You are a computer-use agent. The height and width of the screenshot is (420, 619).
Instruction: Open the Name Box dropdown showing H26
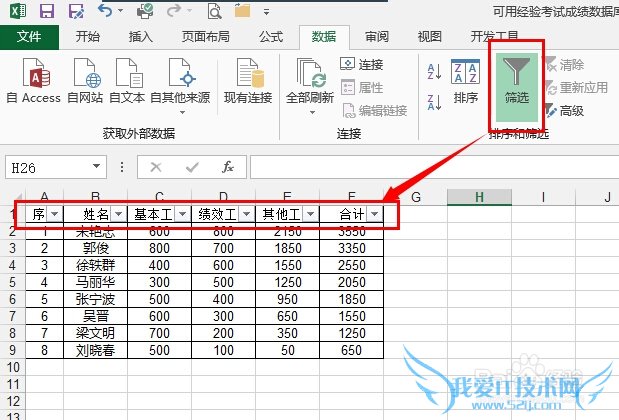[96, 166]
